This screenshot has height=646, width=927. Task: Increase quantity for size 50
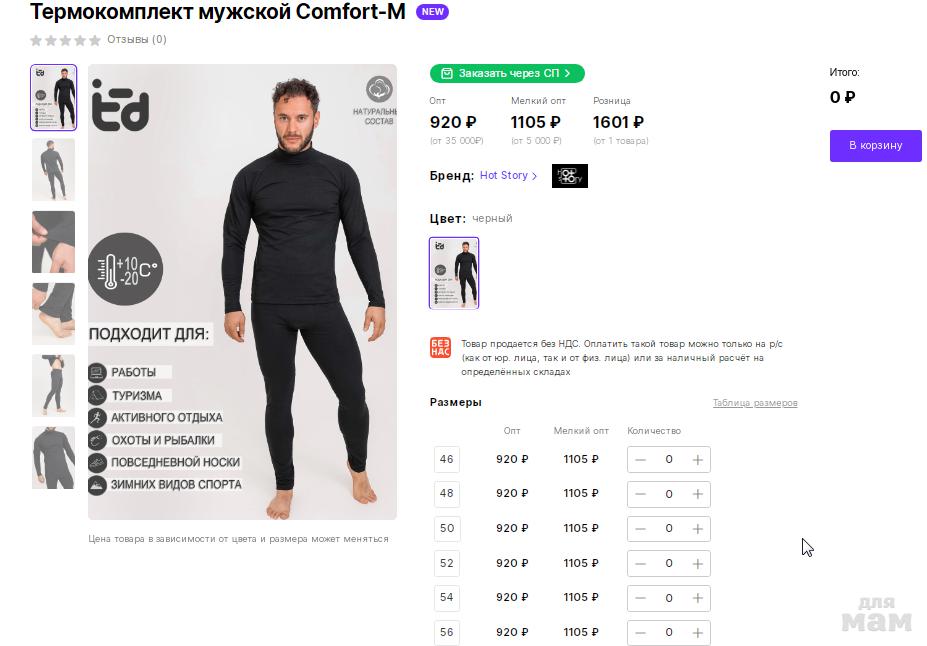(698, 528)
